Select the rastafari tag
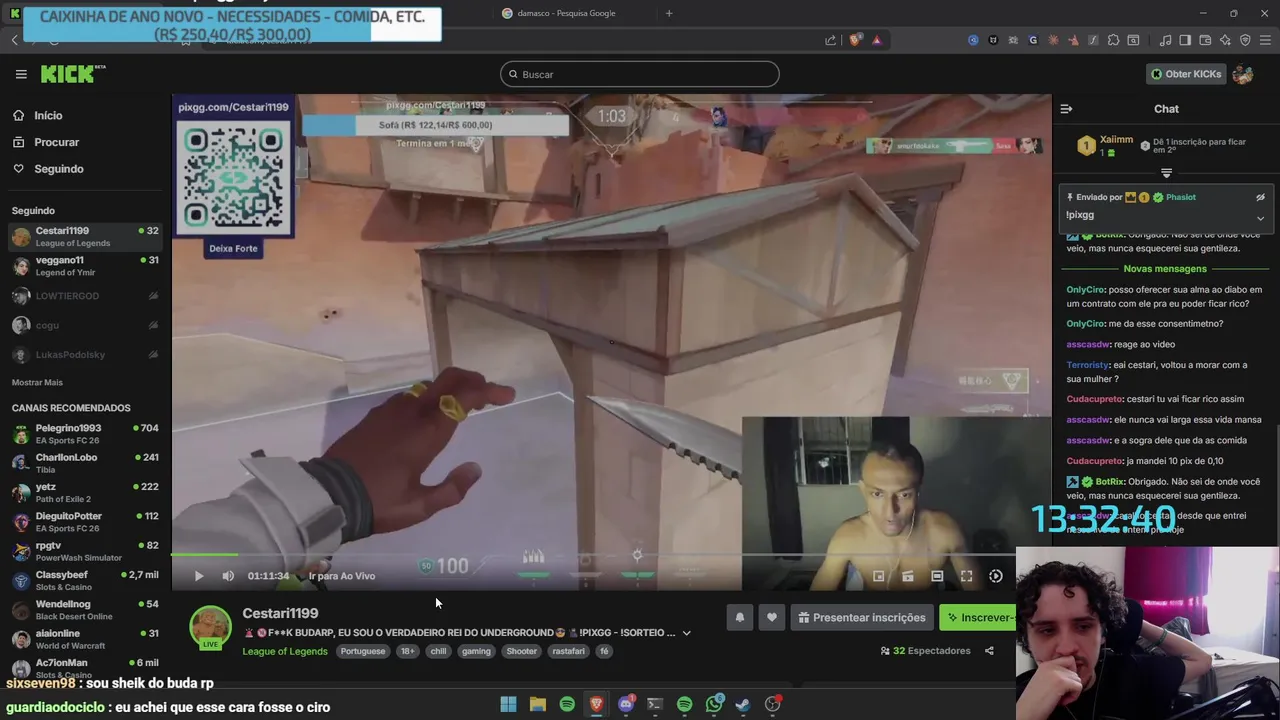The width and height of the screenshot is (1280, 720). [x=568, y=651]
